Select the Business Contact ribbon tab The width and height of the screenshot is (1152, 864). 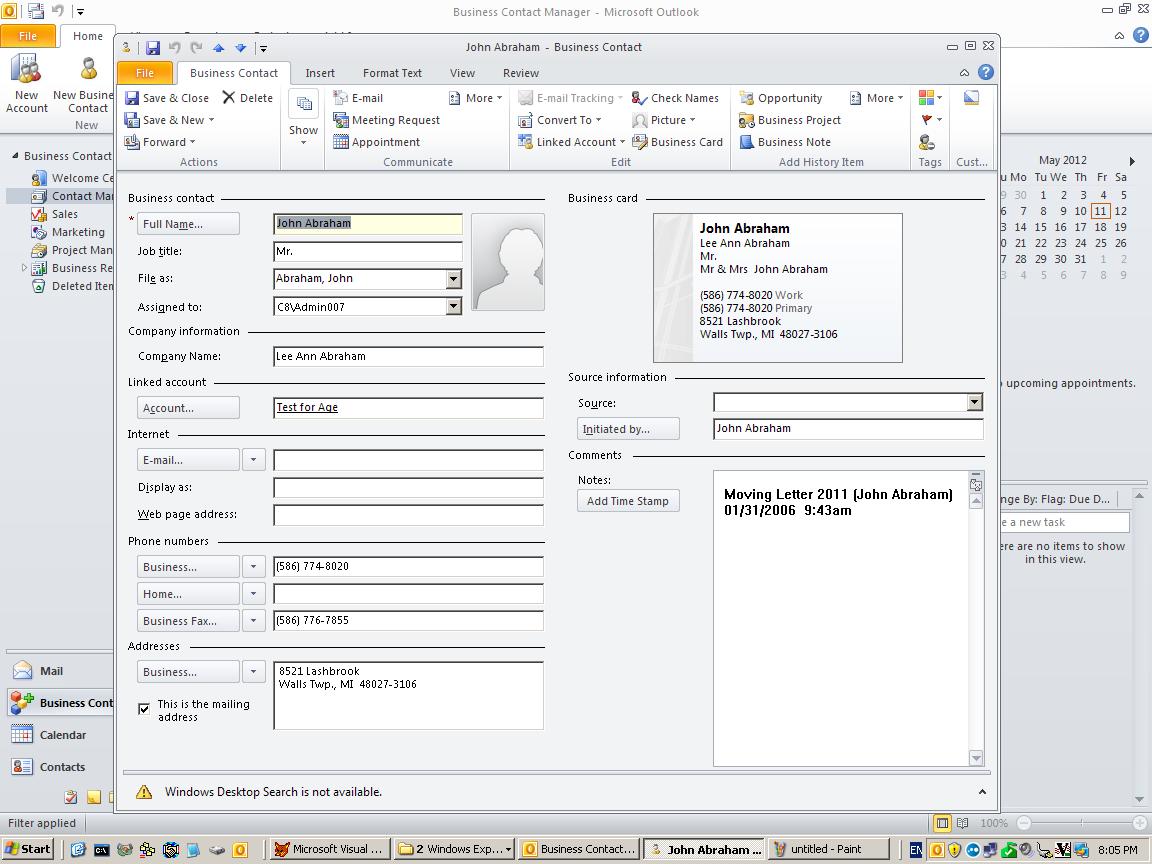click(x=234, y=73)
